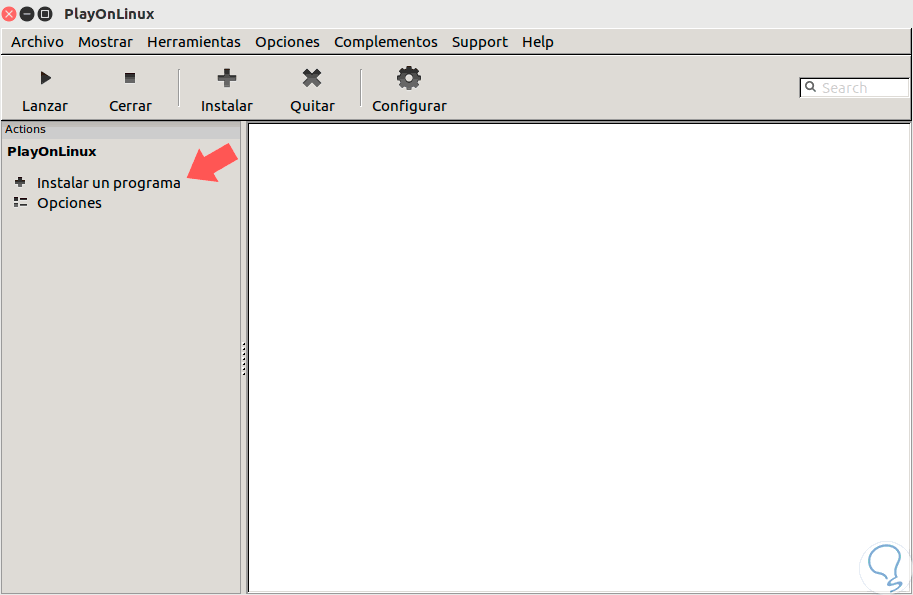
Task: Click the Quitar X icon
Action: (312, 78)
